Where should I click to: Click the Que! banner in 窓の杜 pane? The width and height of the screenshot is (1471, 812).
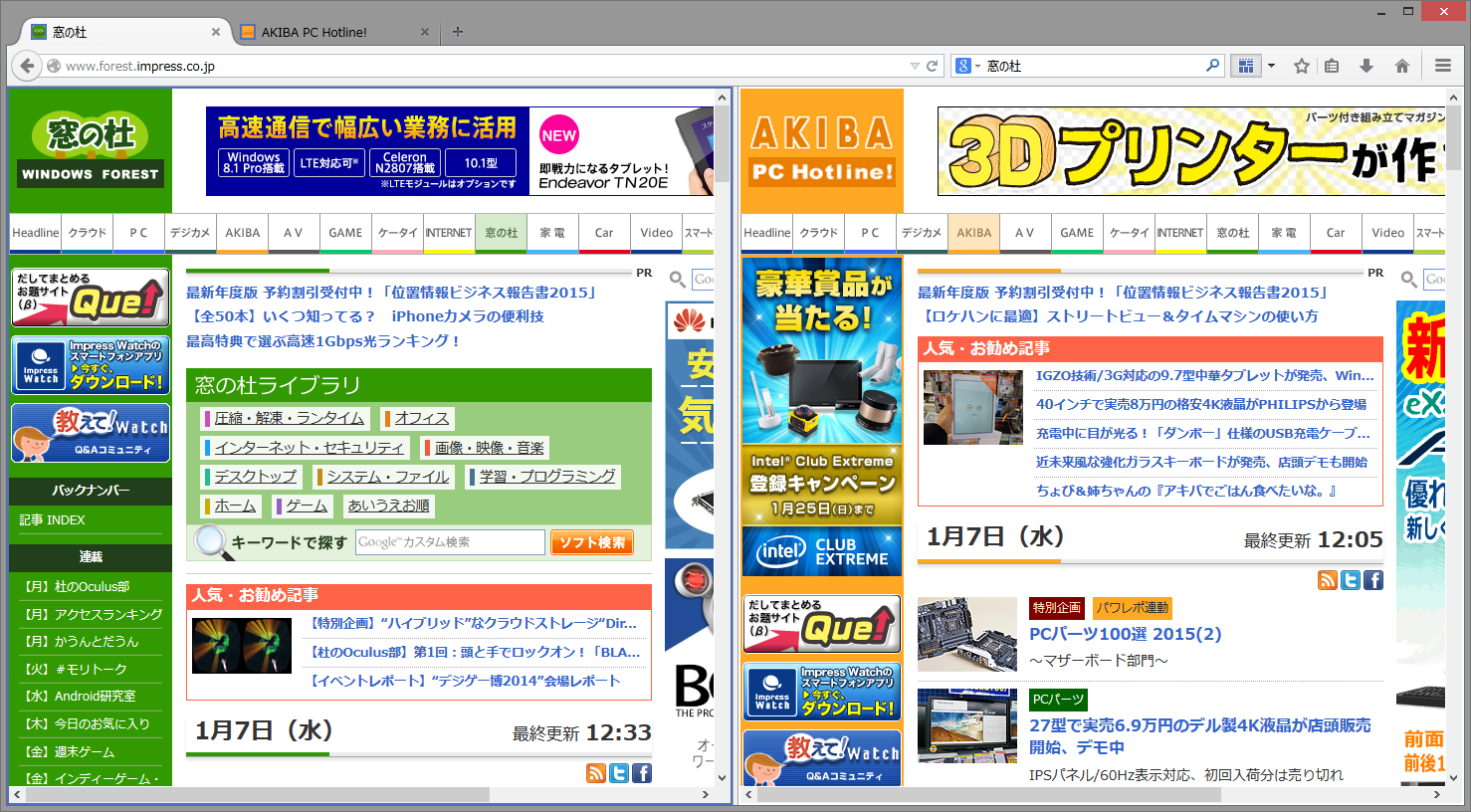[x=91, y=298]
